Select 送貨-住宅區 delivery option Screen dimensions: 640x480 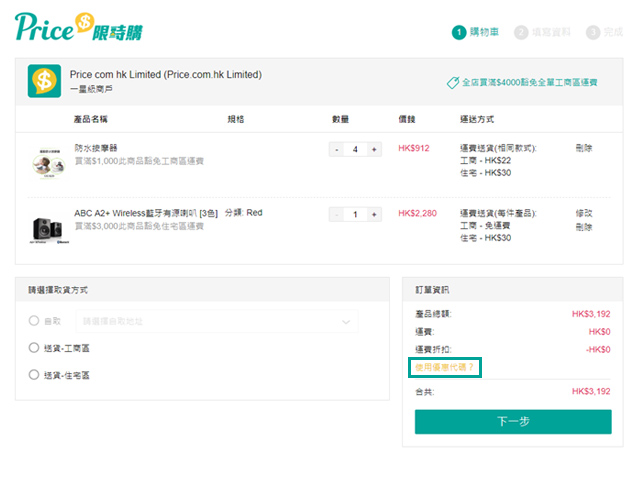(x=34, y=375)
